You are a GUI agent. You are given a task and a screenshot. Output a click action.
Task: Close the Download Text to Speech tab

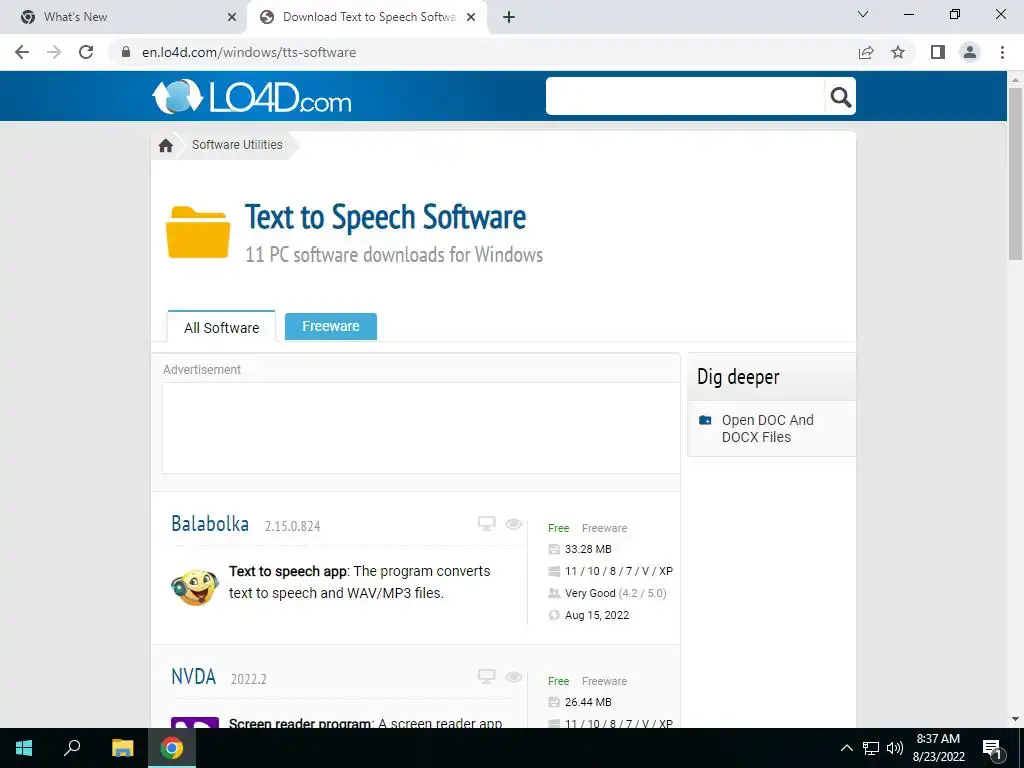(x=471, y=17)
